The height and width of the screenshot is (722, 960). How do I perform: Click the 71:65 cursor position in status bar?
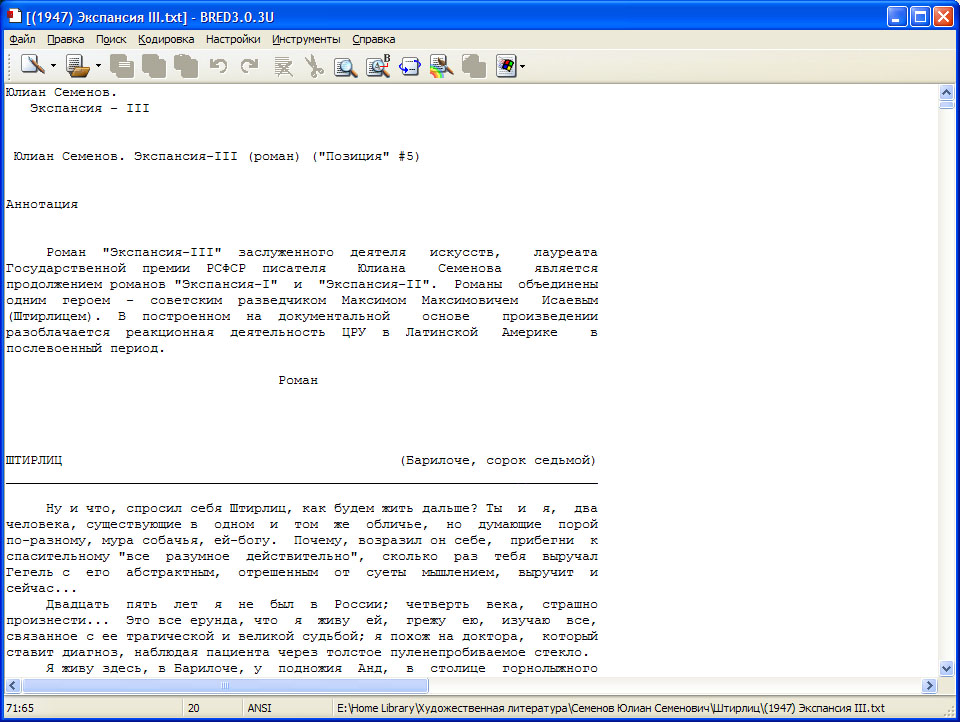[x=20, y=708]
